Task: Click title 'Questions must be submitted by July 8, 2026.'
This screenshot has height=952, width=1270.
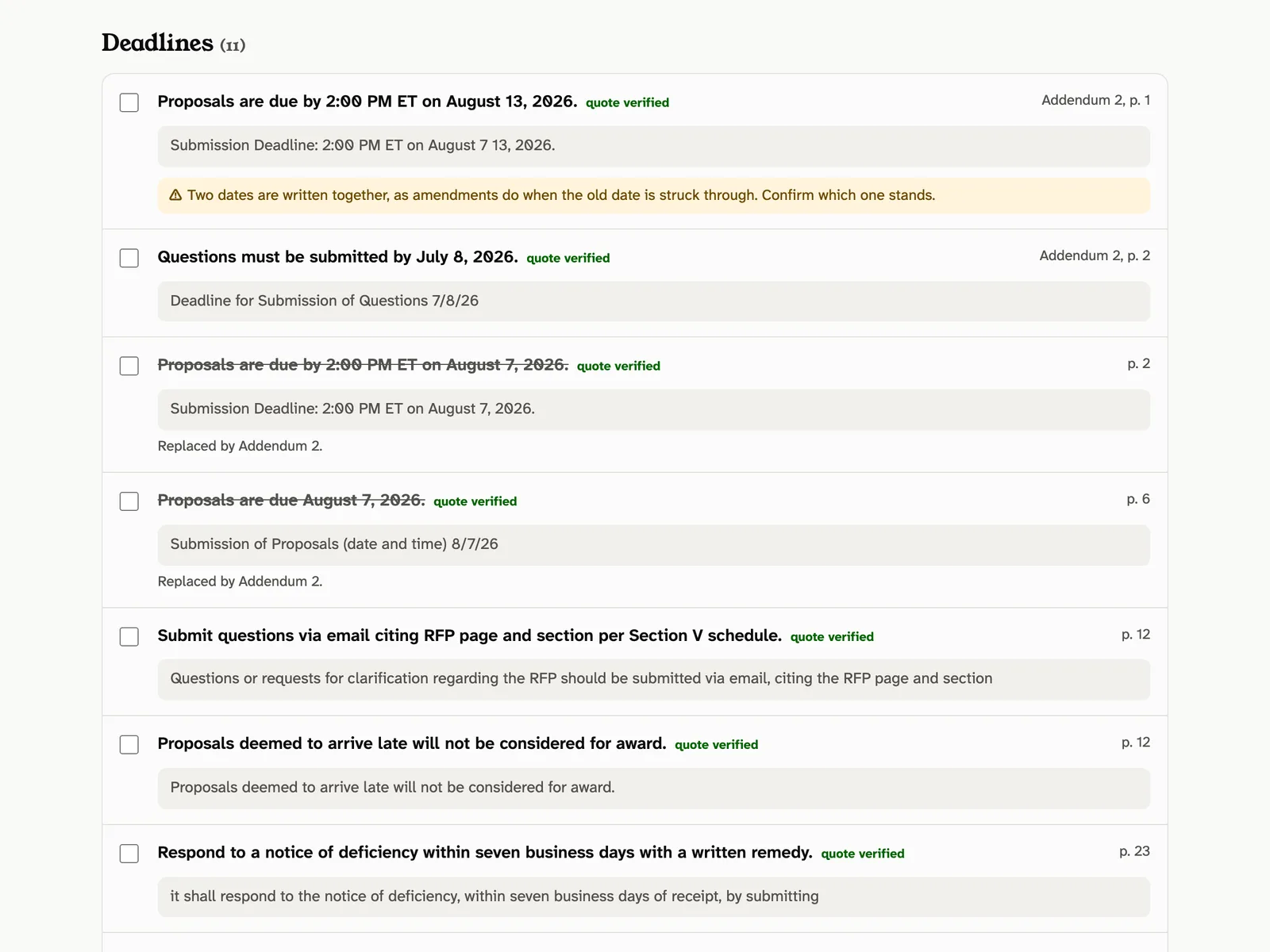Action: 337,257
